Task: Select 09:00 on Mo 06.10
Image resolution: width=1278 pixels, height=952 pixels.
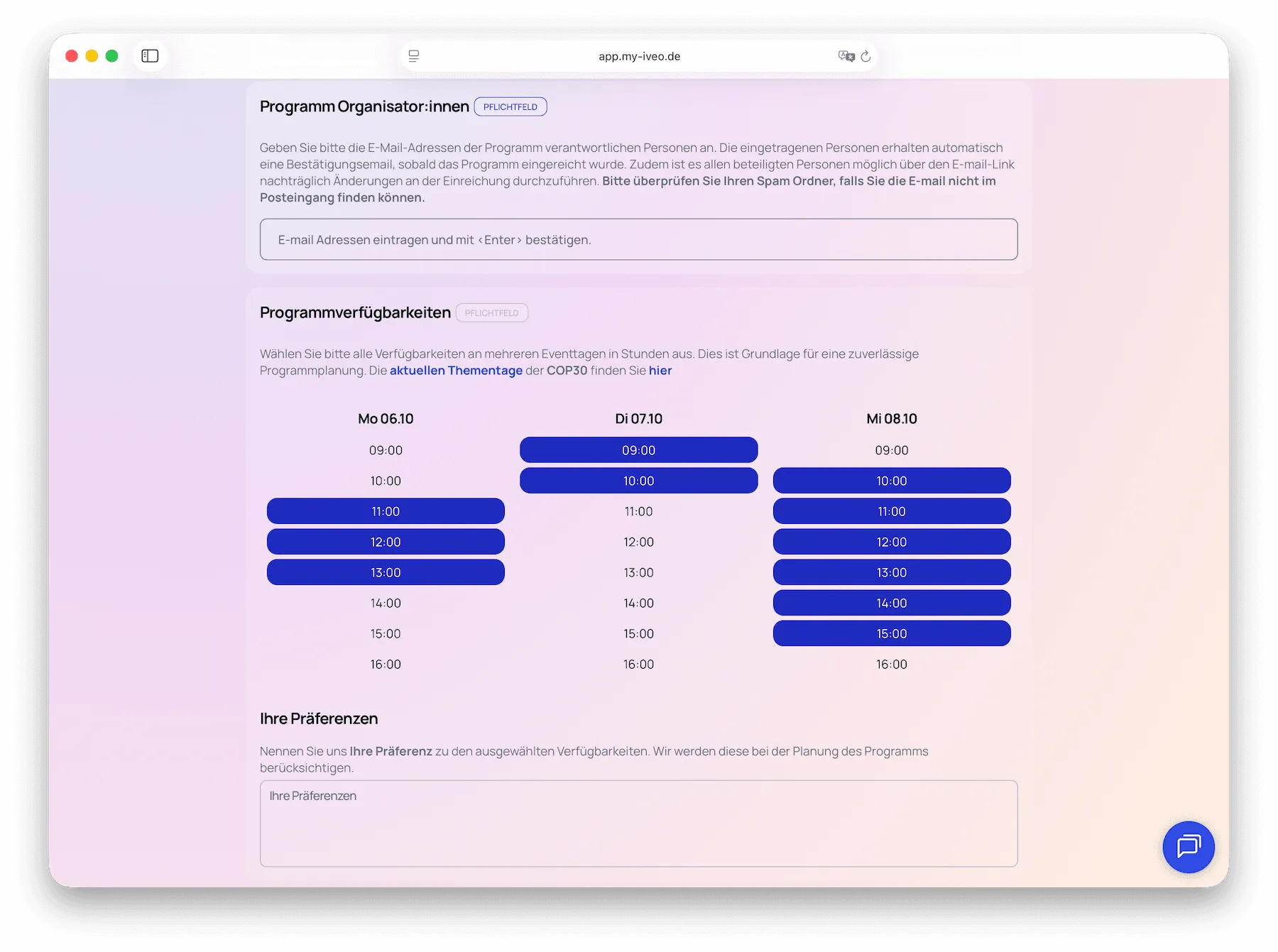Action: pyautogui.click(x=386, y=449)
